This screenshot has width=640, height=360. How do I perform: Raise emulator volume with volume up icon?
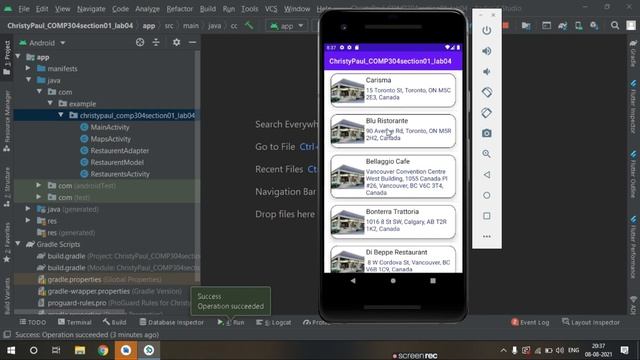click(487, 51)
